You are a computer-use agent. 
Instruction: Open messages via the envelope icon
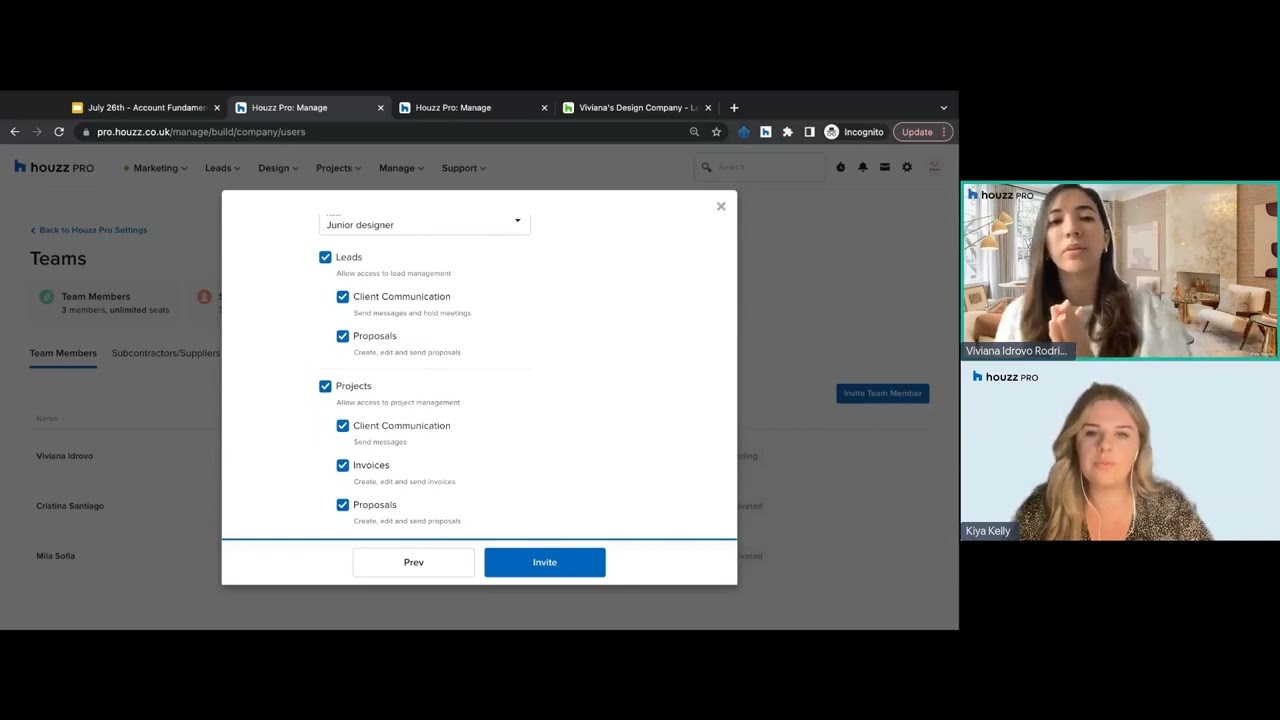[x=884, y=168]
